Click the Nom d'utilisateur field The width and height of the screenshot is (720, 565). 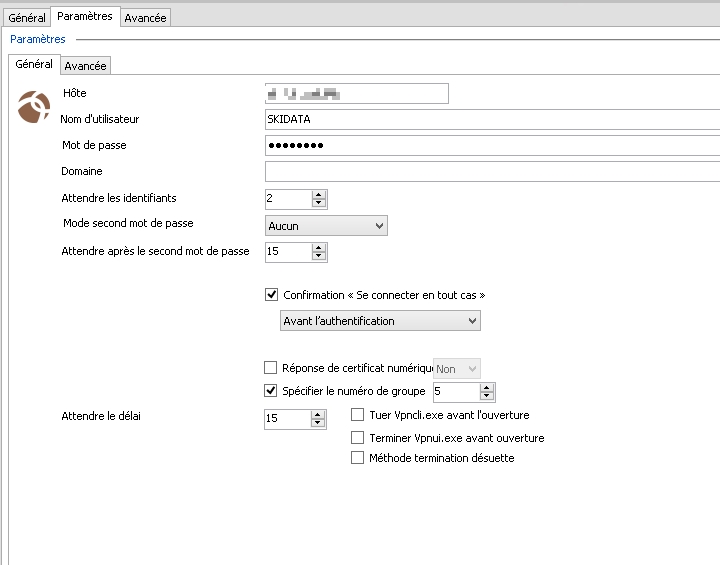coord(490,119)
